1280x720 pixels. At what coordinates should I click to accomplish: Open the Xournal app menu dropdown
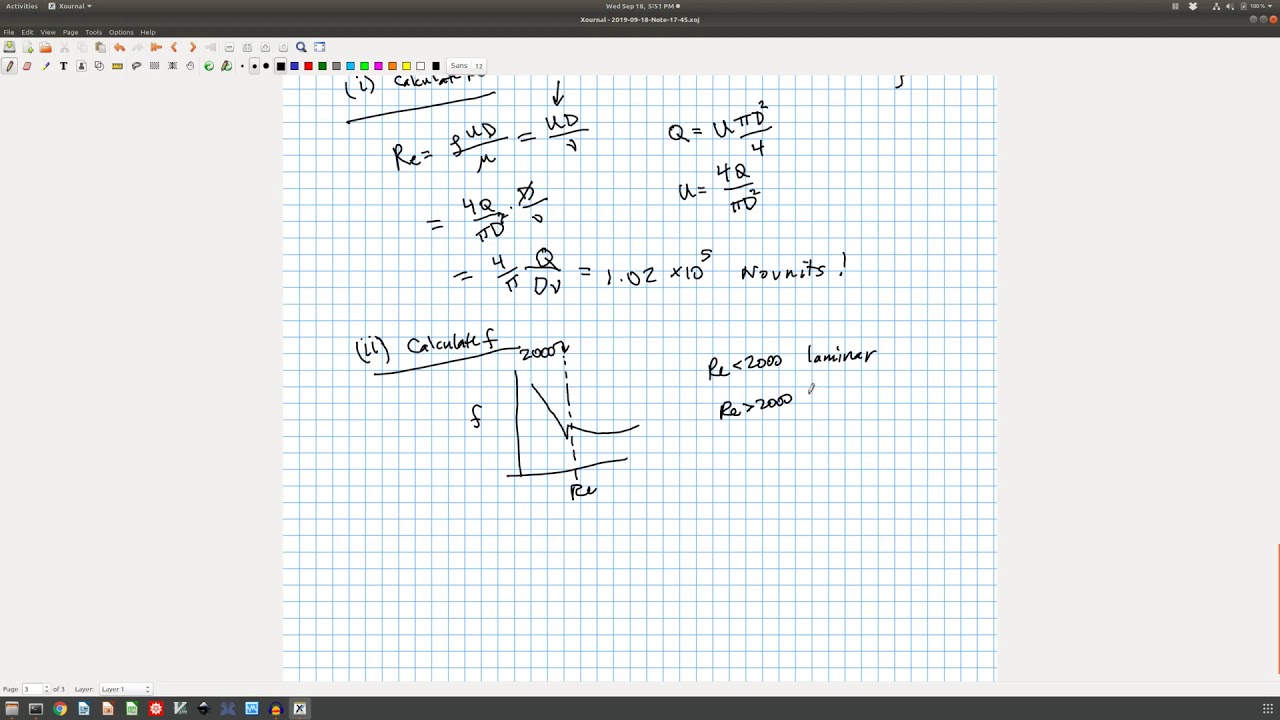pos(70,6)
